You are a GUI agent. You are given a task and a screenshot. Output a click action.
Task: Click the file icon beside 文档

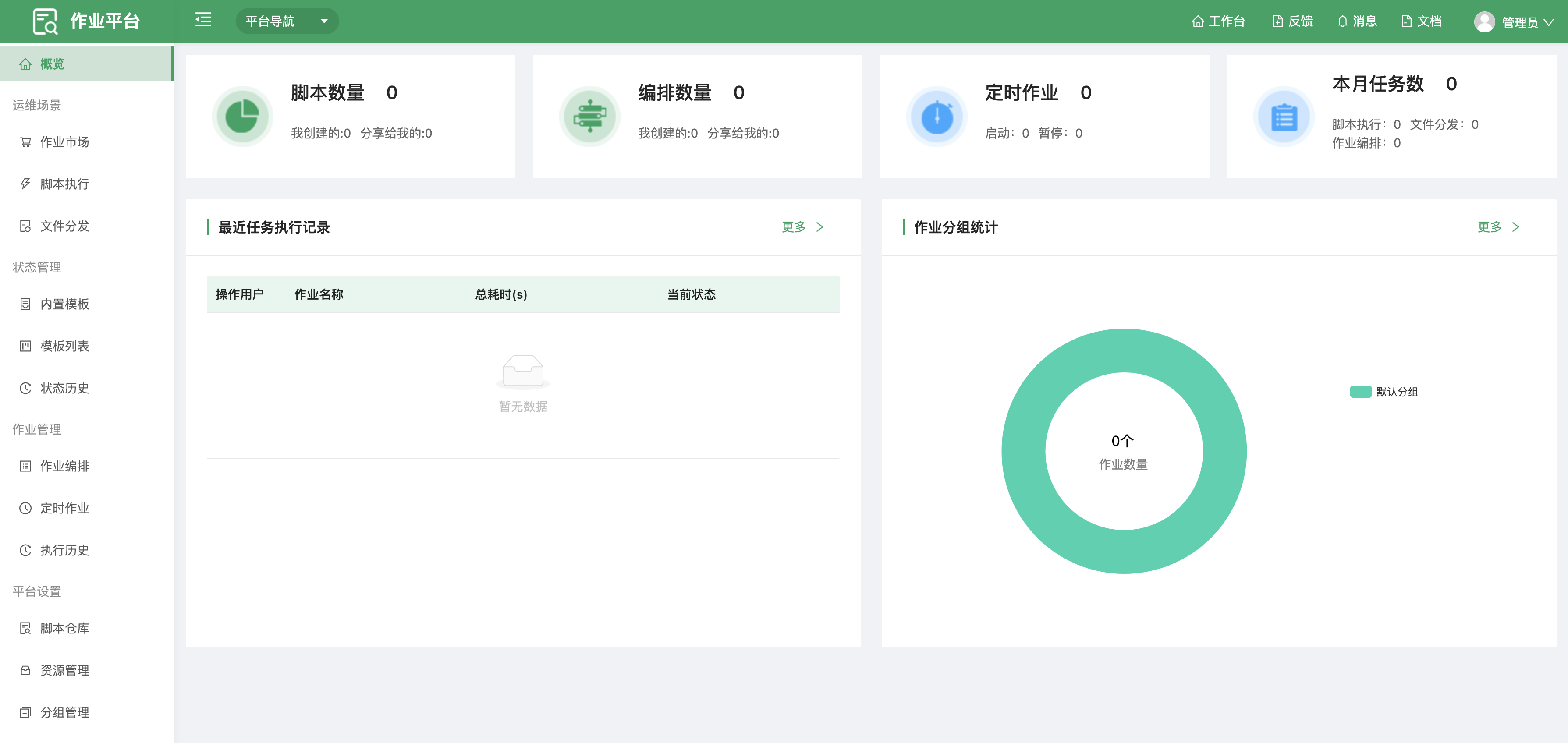(1406, 21)
